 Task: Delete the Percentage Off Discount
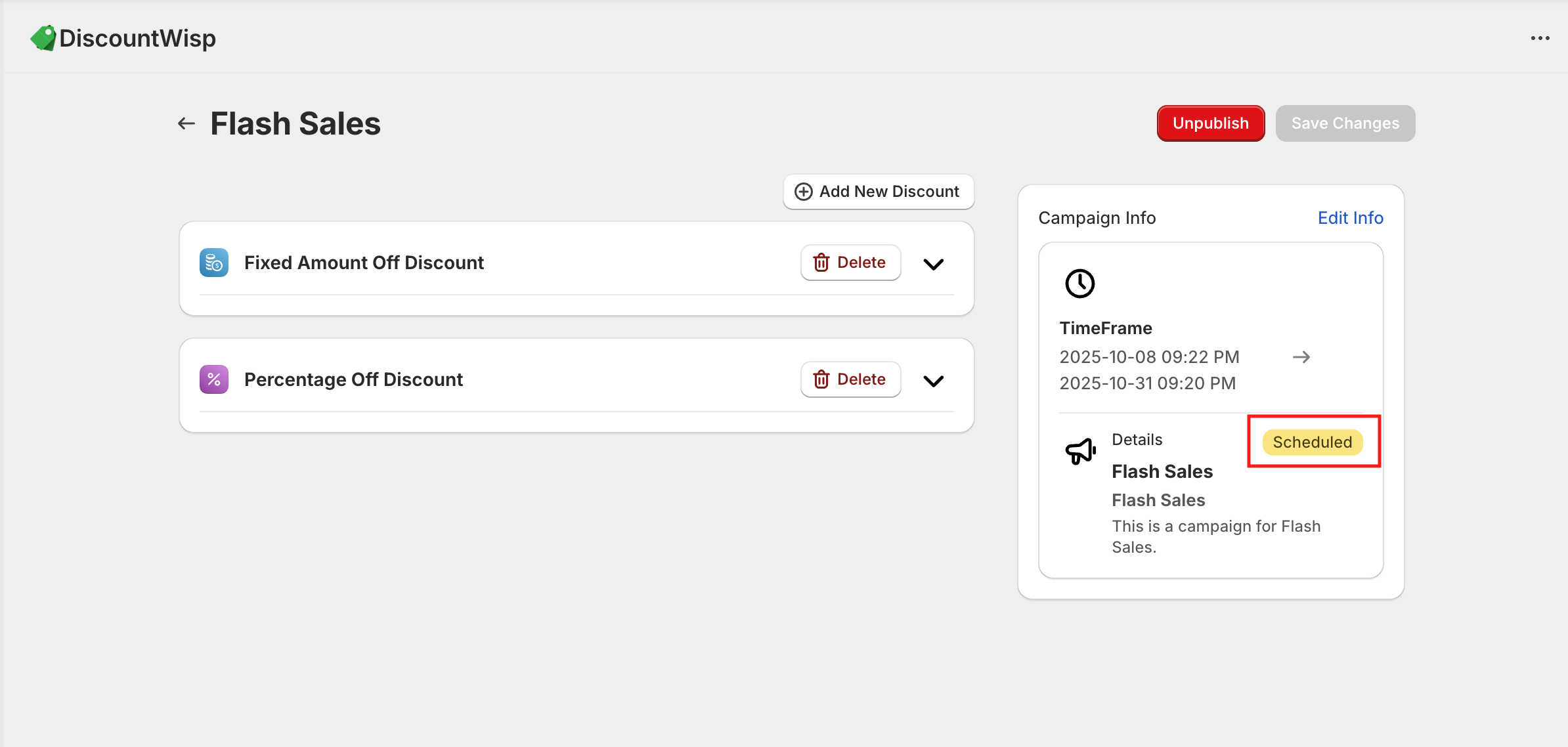(850, 379)
